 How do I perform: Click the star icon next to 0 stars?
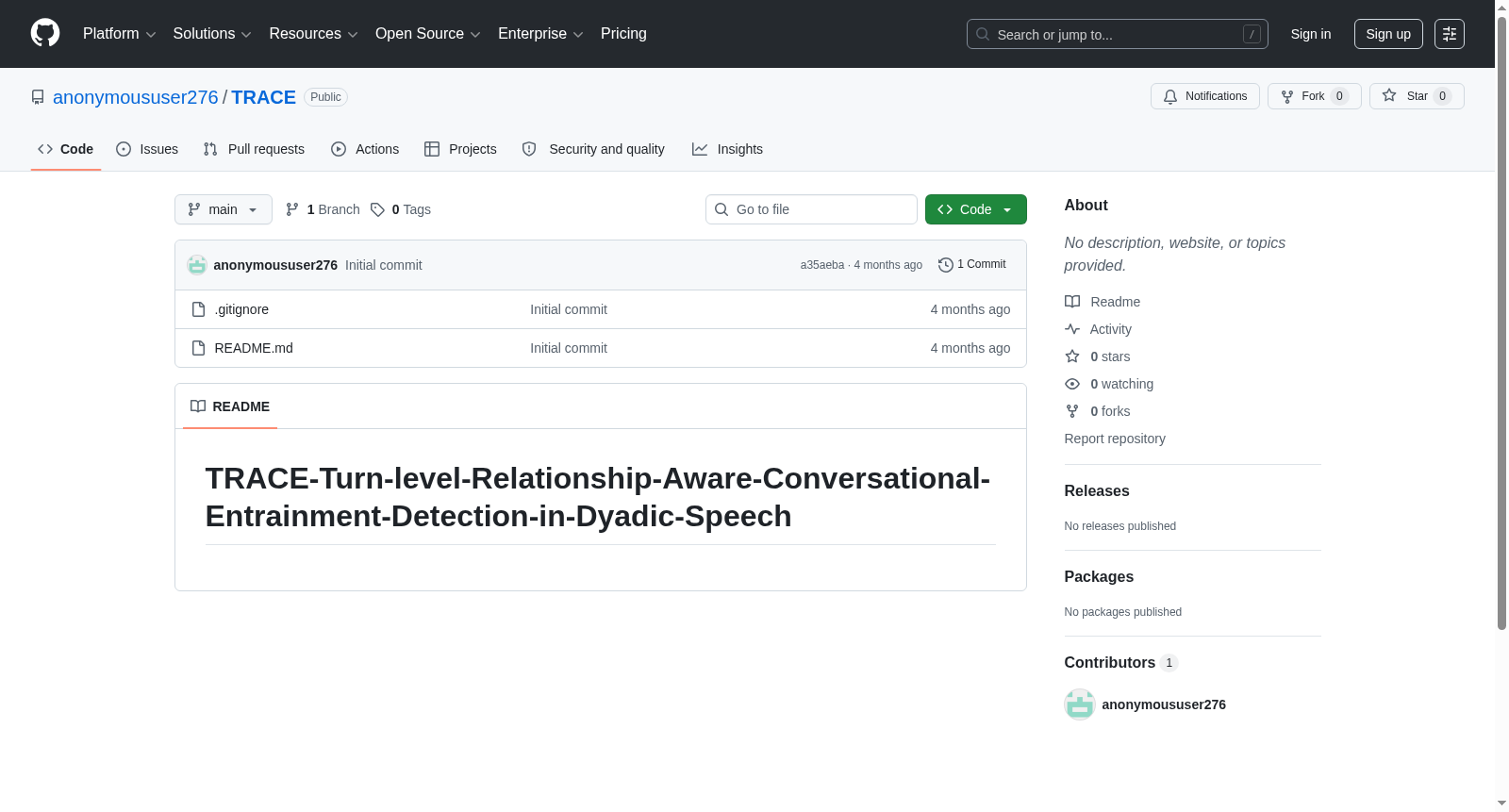1072,356
